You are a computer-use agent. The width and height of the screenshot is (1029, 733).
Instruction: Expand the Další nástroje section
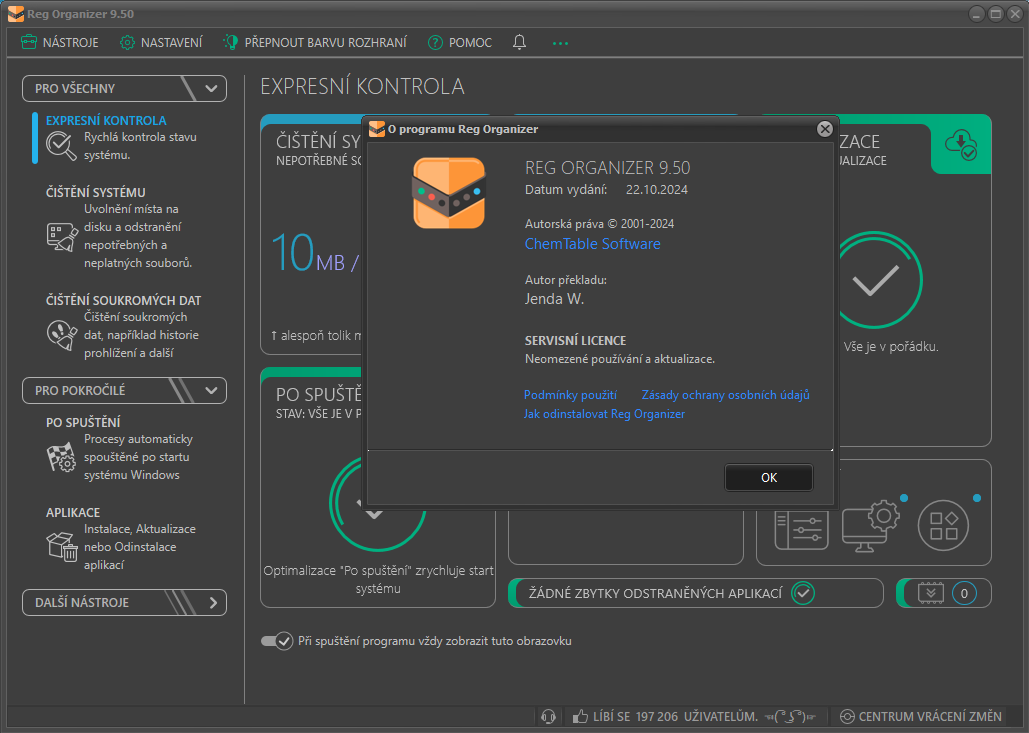tap(212, 603)
